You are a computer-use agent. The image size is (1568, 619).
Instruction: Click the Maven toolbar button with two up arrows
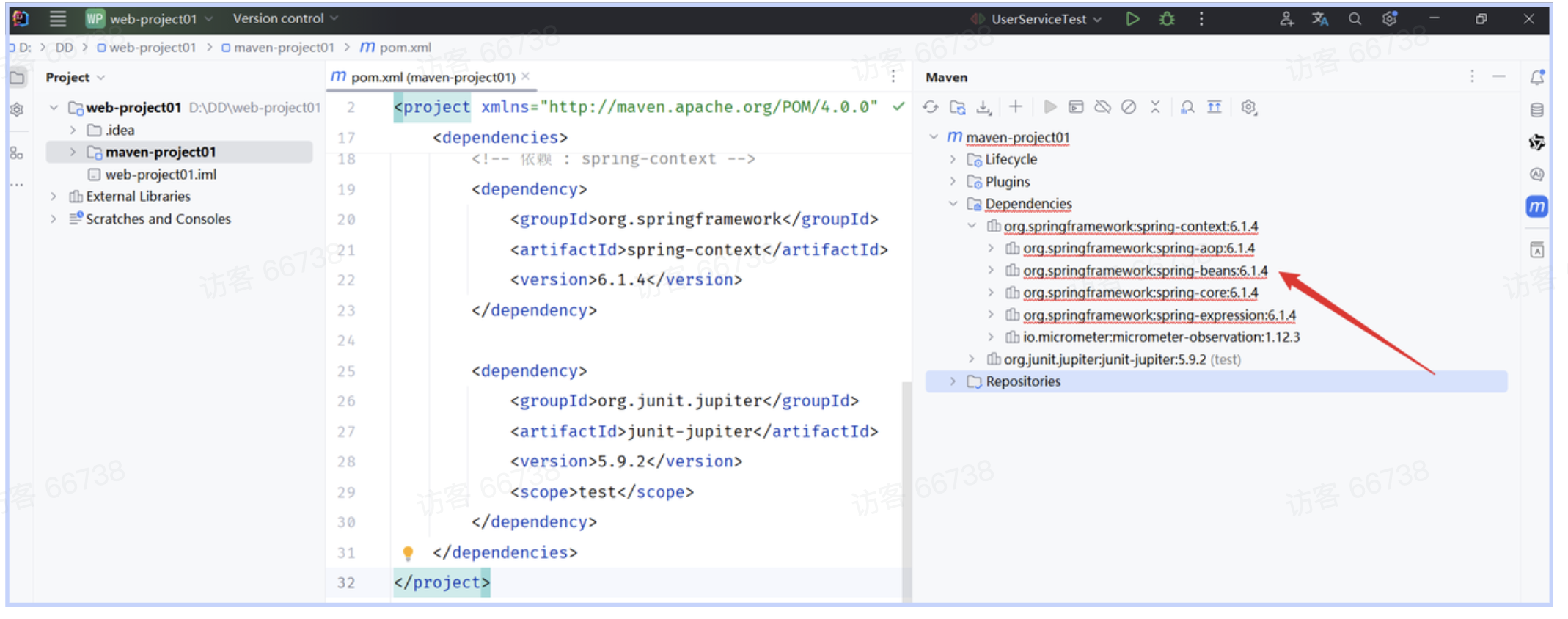(x=1215, y=107)
